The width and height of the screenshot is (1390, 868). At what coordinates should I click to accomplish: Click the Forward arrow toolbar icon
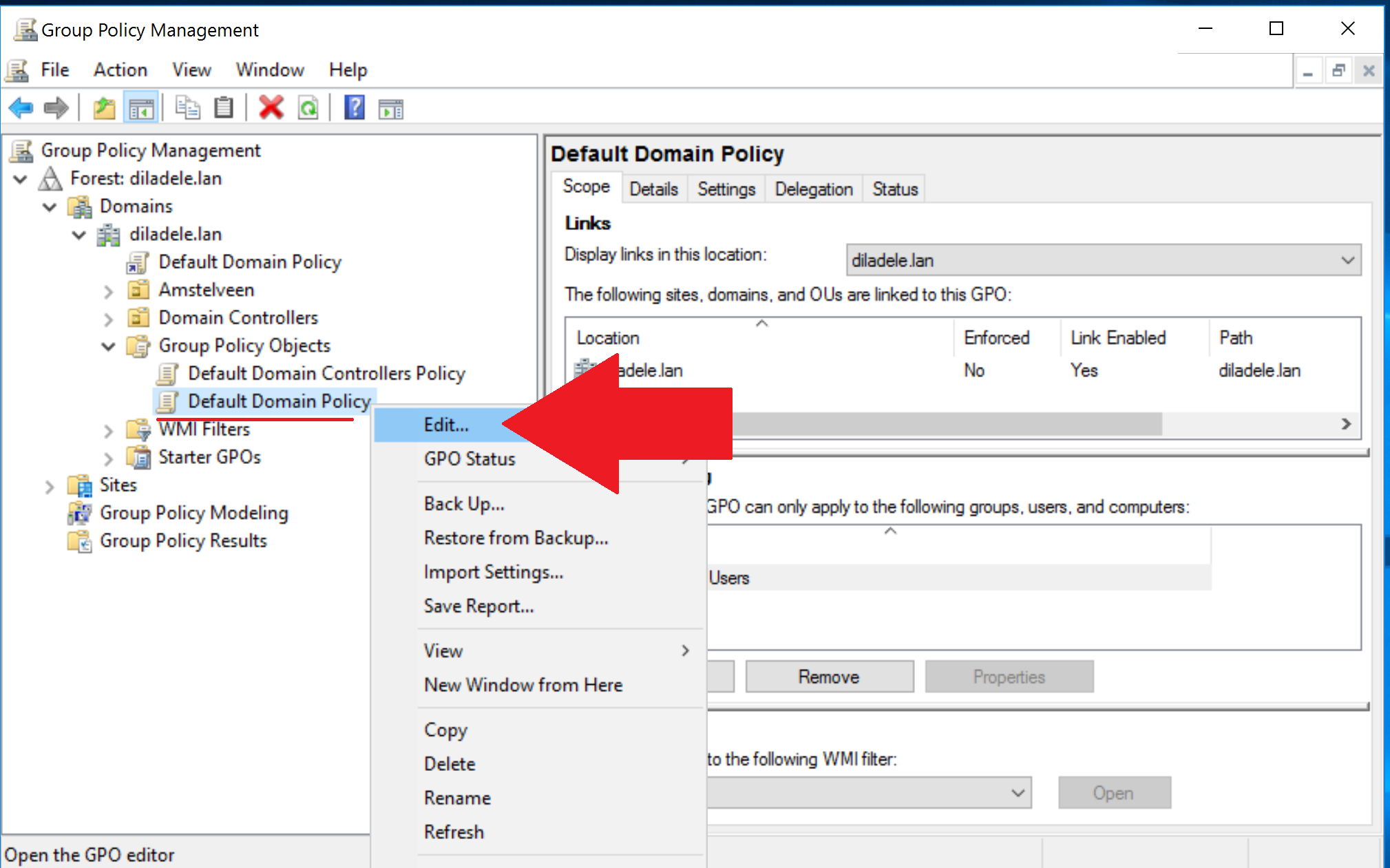point(56,108)
